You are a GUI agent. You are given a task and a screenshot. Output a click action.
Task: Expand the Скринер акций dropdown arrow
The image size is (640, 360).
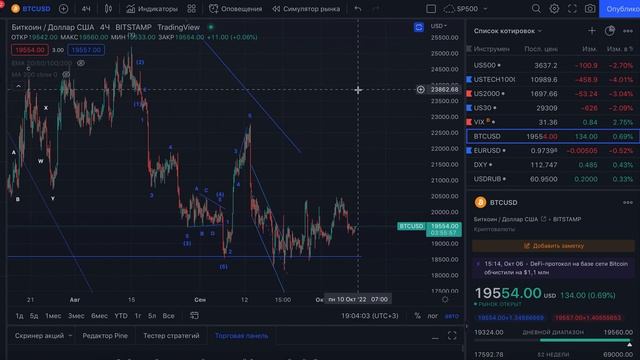pos(70,336)
